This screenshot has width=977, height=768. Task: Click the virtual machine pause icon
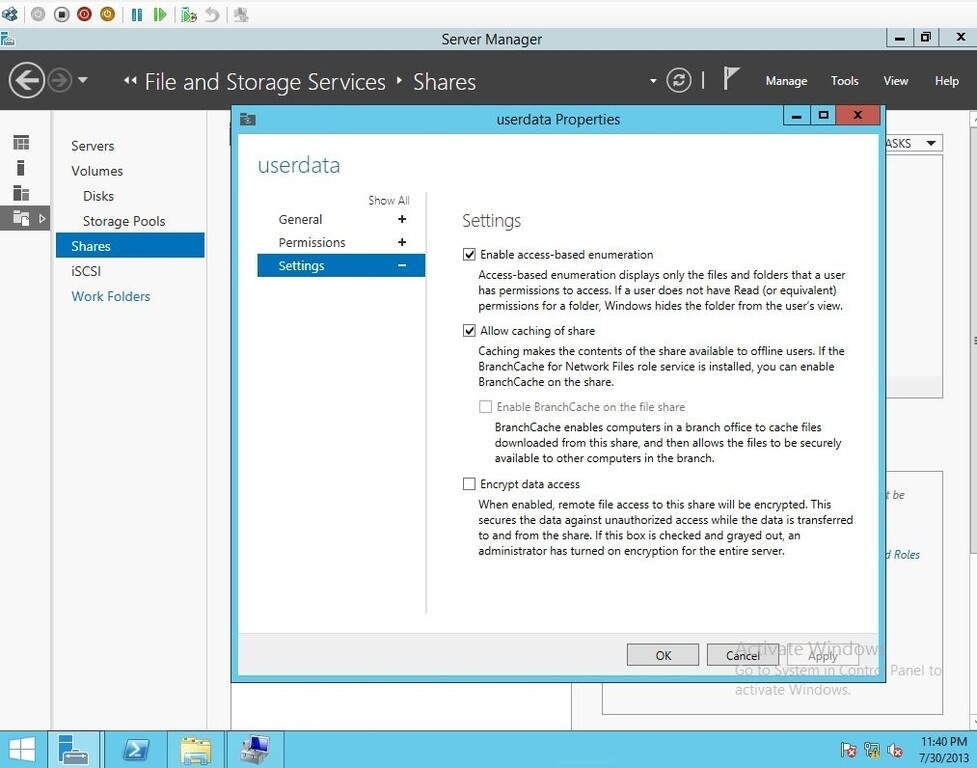(x=137, y=15)
